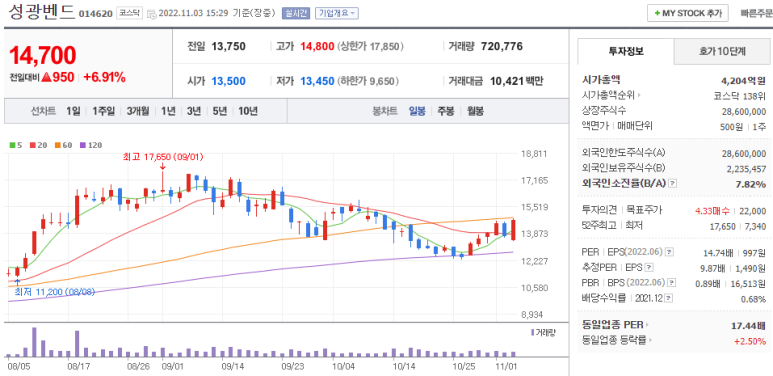Click the 코스닥 market badge

pyautogui.click(x=130, y=13)
